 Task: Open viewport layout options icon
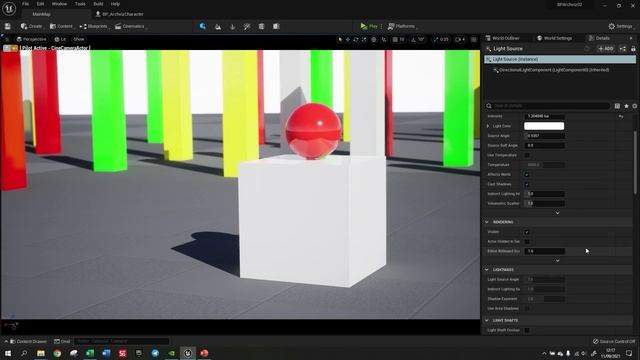[473, 39]
